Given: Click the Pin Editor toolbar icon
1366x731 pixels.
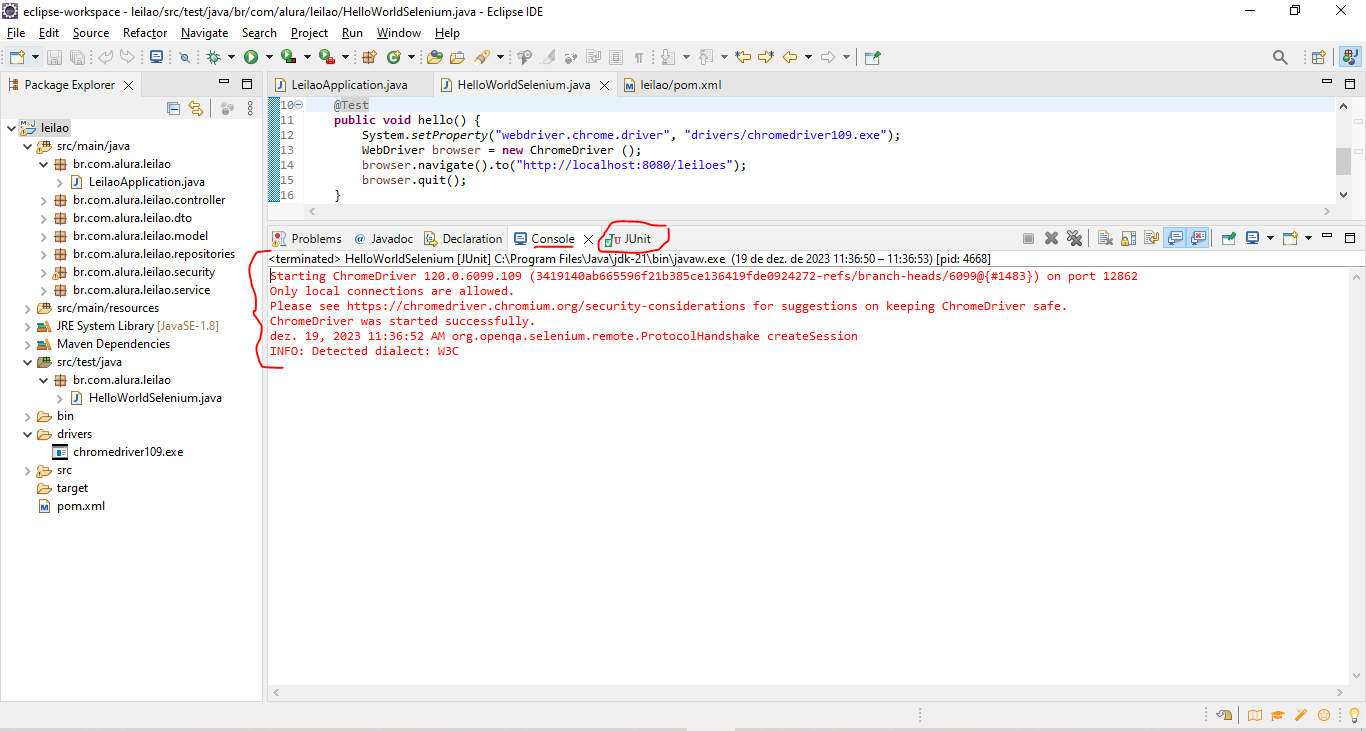Looking at the screenshot, I should (872, 57).
